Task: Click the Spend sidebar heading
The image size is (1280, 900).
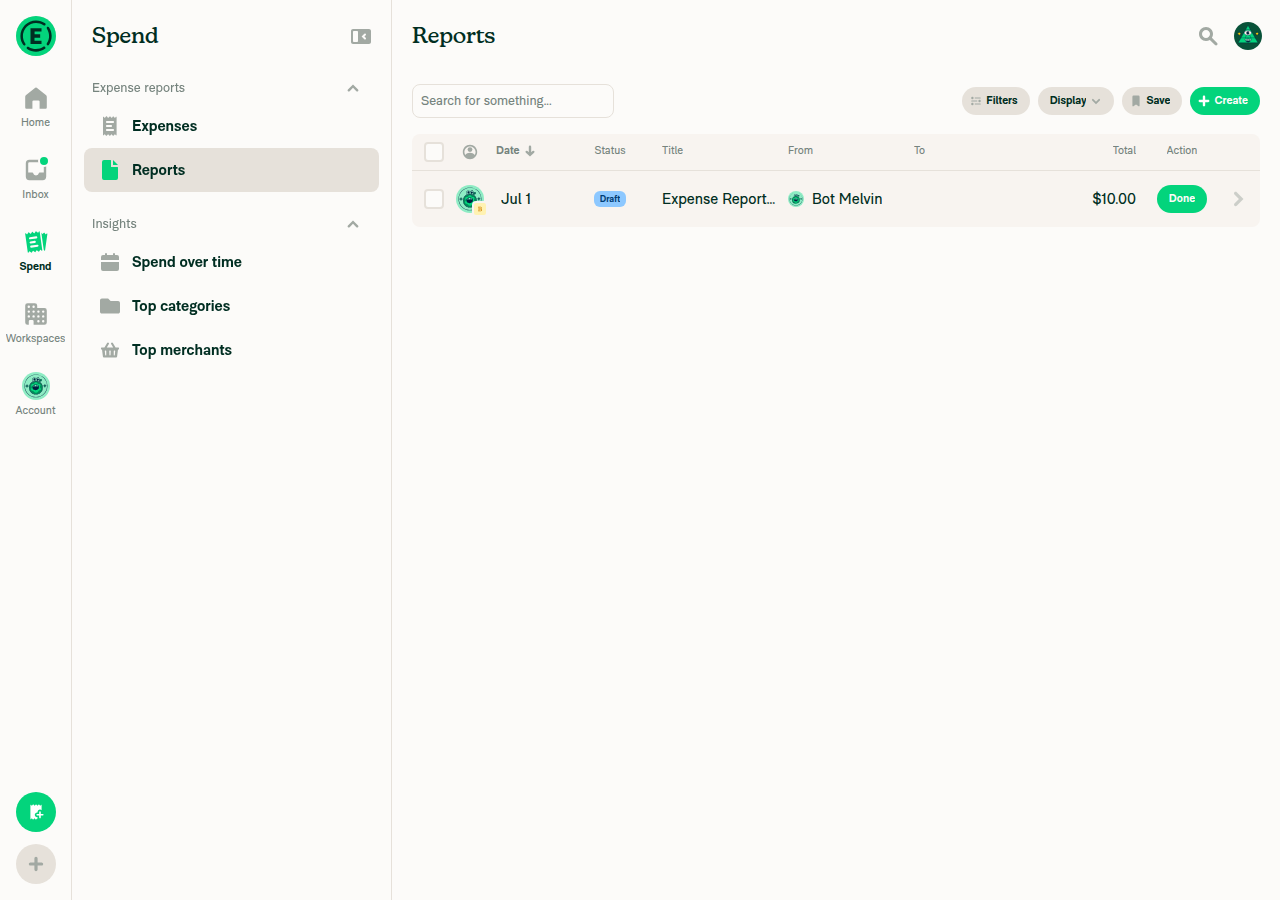Action: point(125,36)
